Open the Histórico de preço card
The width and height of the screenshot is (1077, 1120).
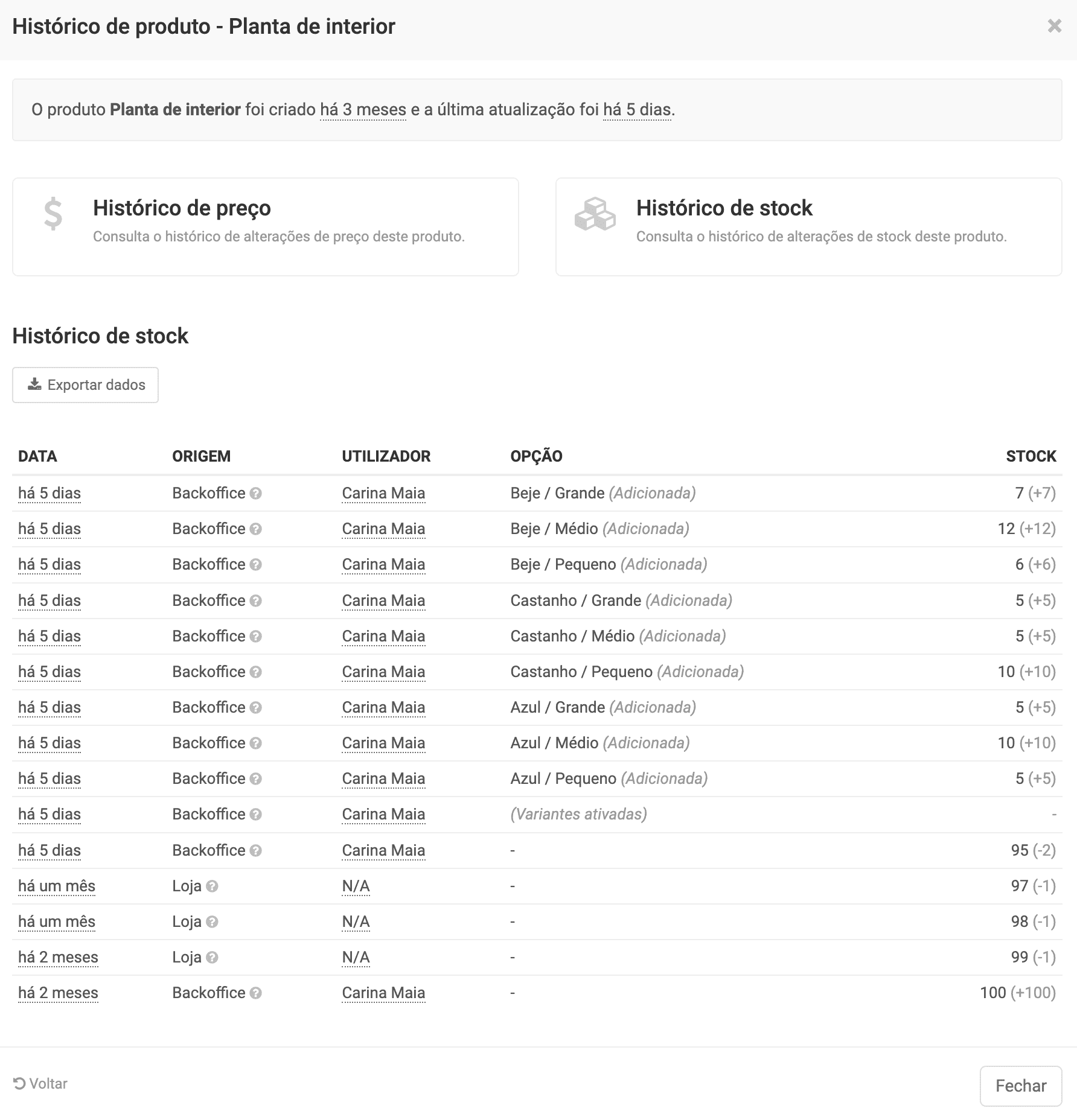pyautogui.click(x=265, y=227)
